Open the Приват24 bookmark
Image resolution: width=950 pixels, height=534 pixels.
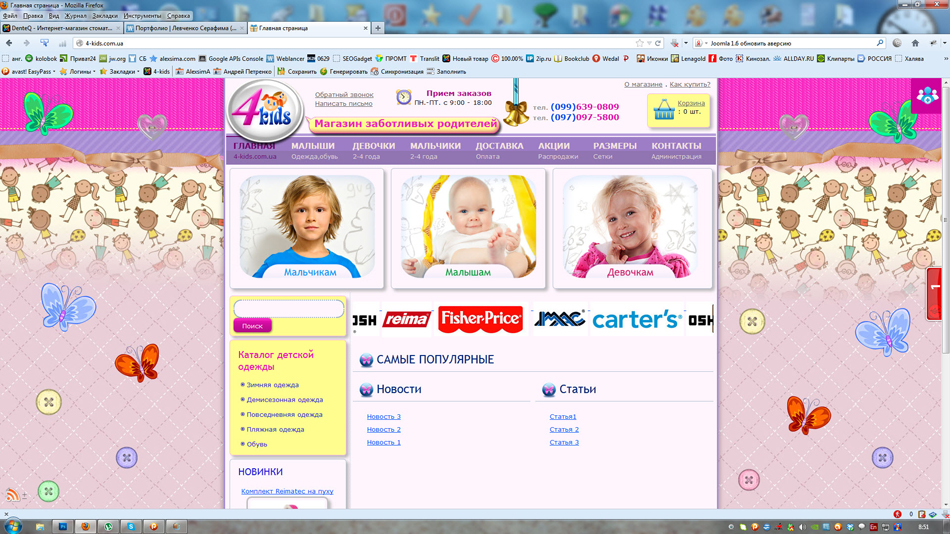(78, 59)
